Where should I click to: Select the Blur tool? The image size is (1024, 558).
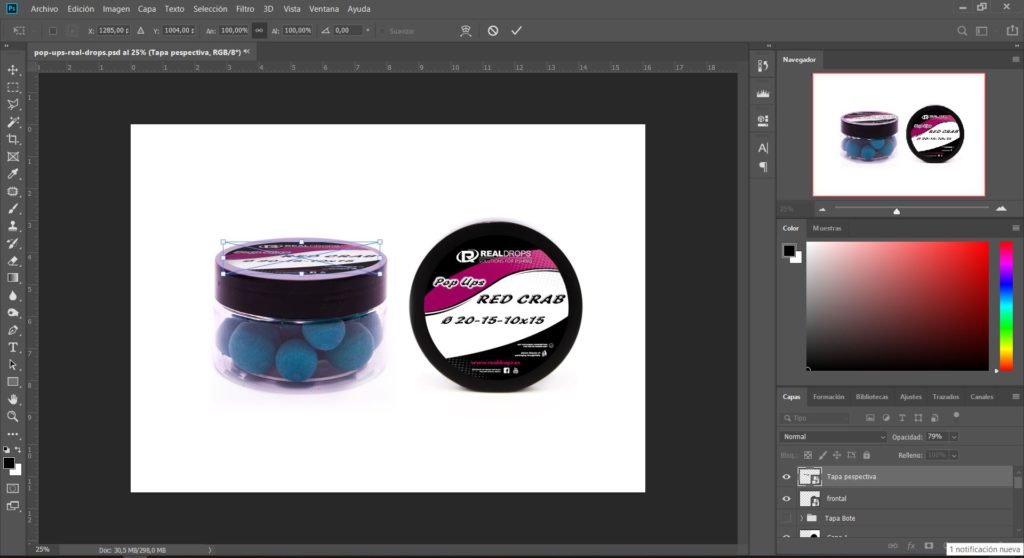tap(12, 295)
